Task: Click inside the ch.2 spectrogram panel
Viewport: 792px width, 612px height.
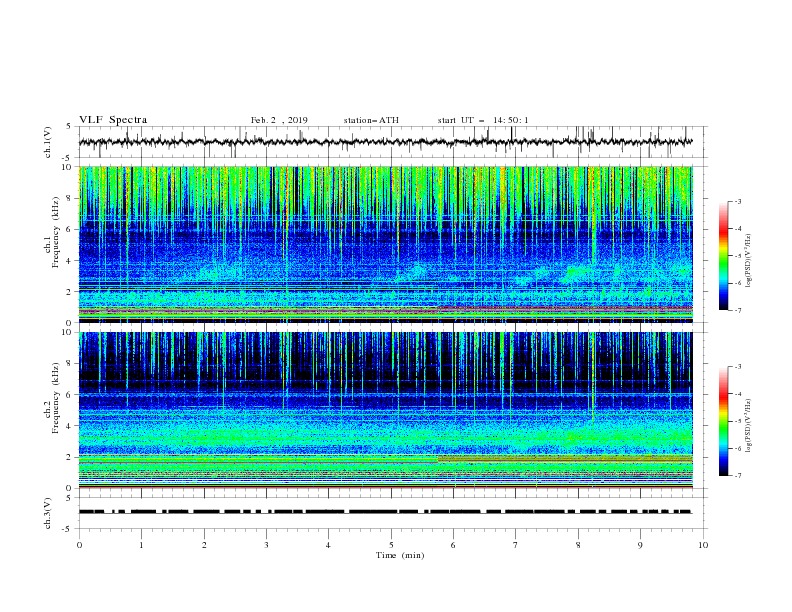Action: point(385,410)
